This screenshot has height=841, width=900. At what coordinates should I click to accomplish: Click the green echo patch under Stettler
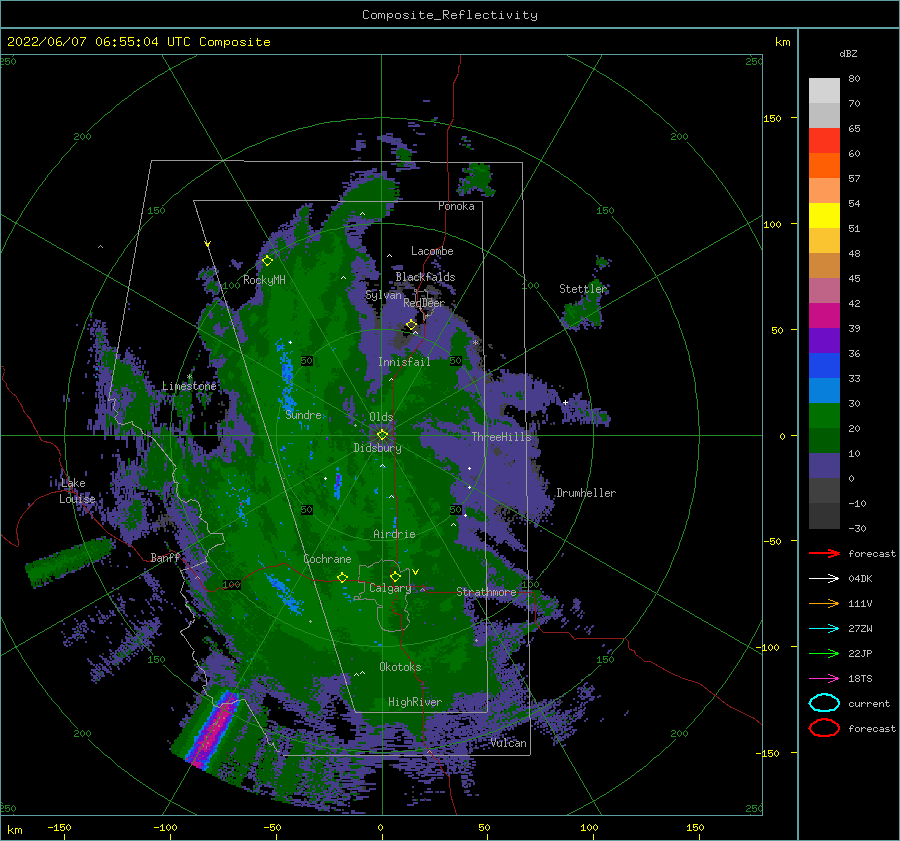click(583, 313)
